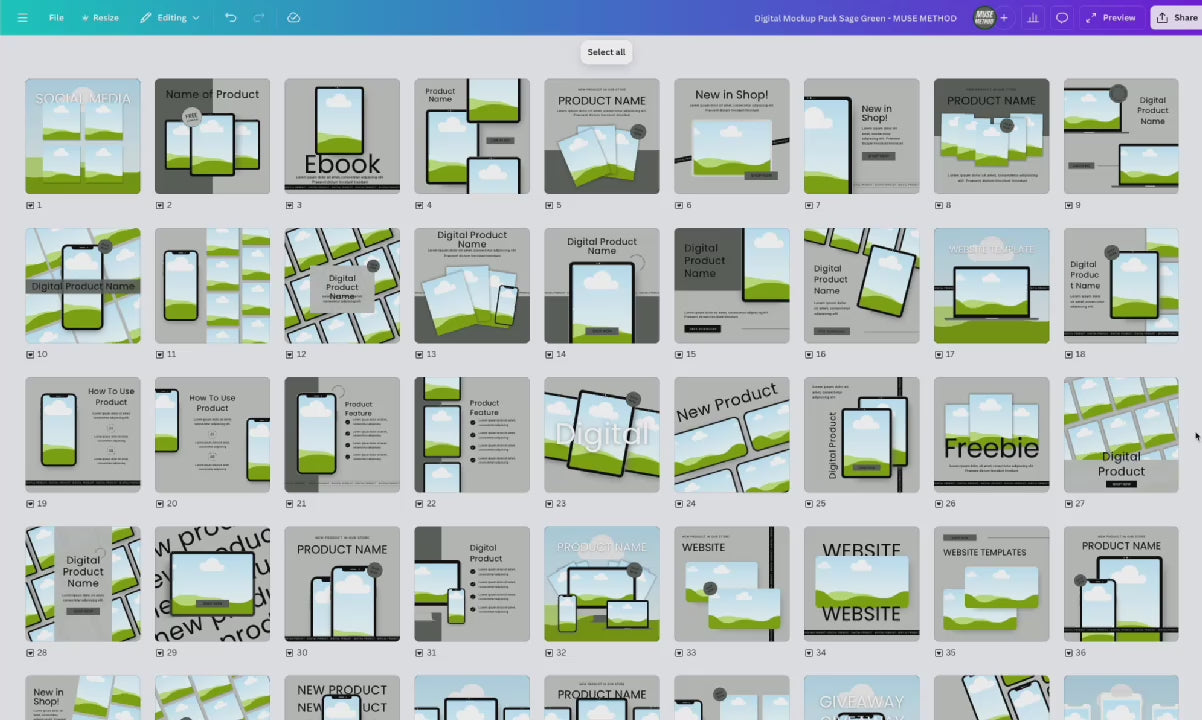Open the Resize menu
Viewport: 1202px width, 720px height.
(x=100, y=18)
